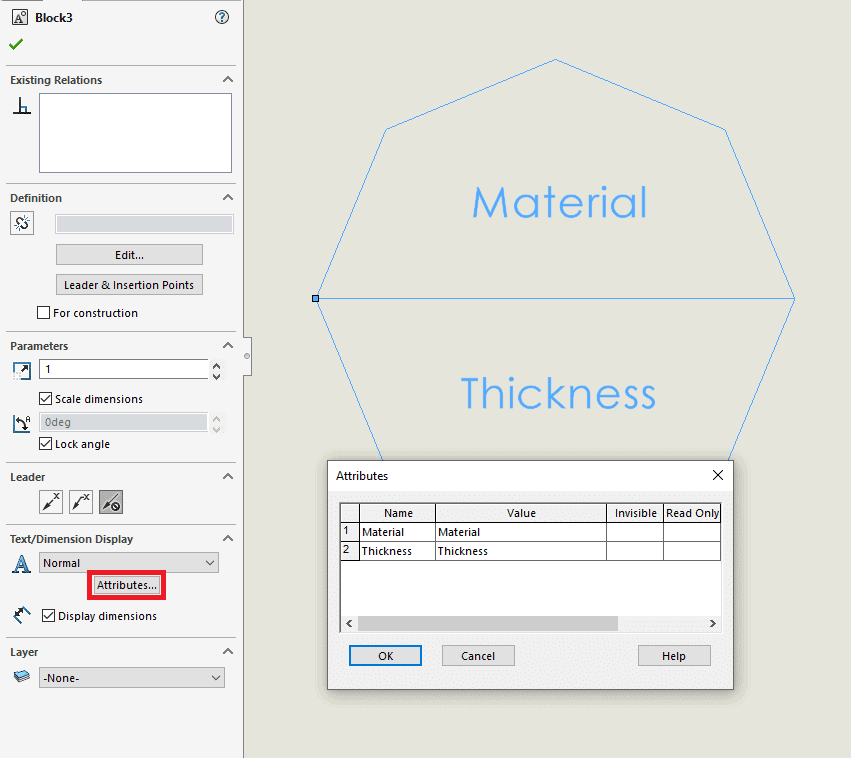Collapse the Layer section
Image resolution: width=851 pixels, height=758 pixels.
(228, 651)
